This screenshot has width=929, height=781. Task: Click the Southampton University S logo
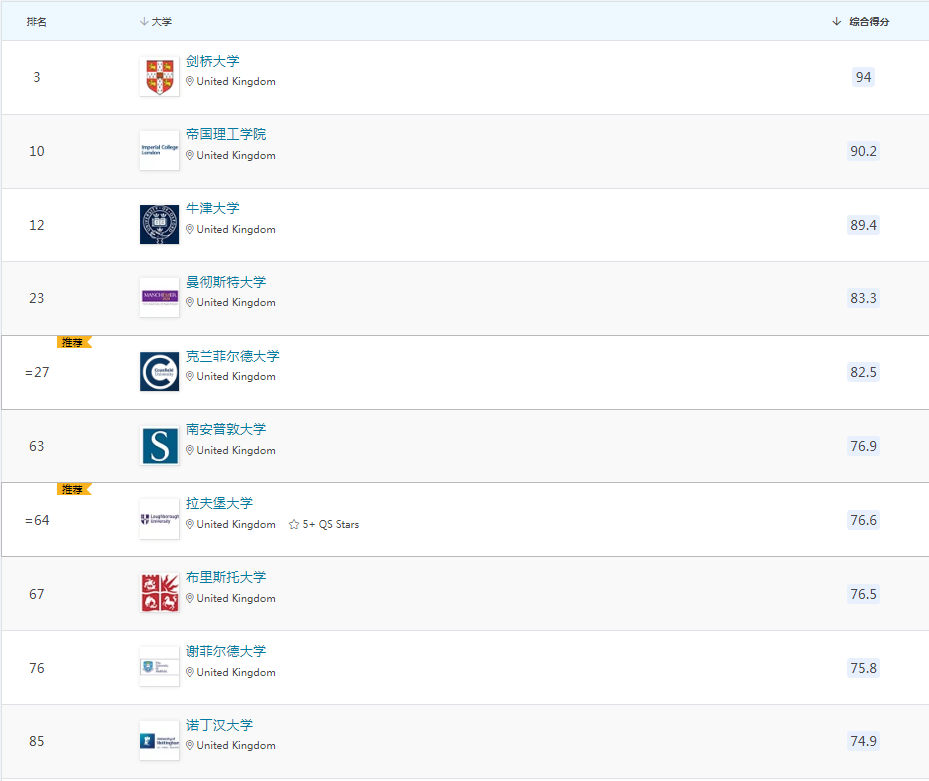(x=159, y=446)
